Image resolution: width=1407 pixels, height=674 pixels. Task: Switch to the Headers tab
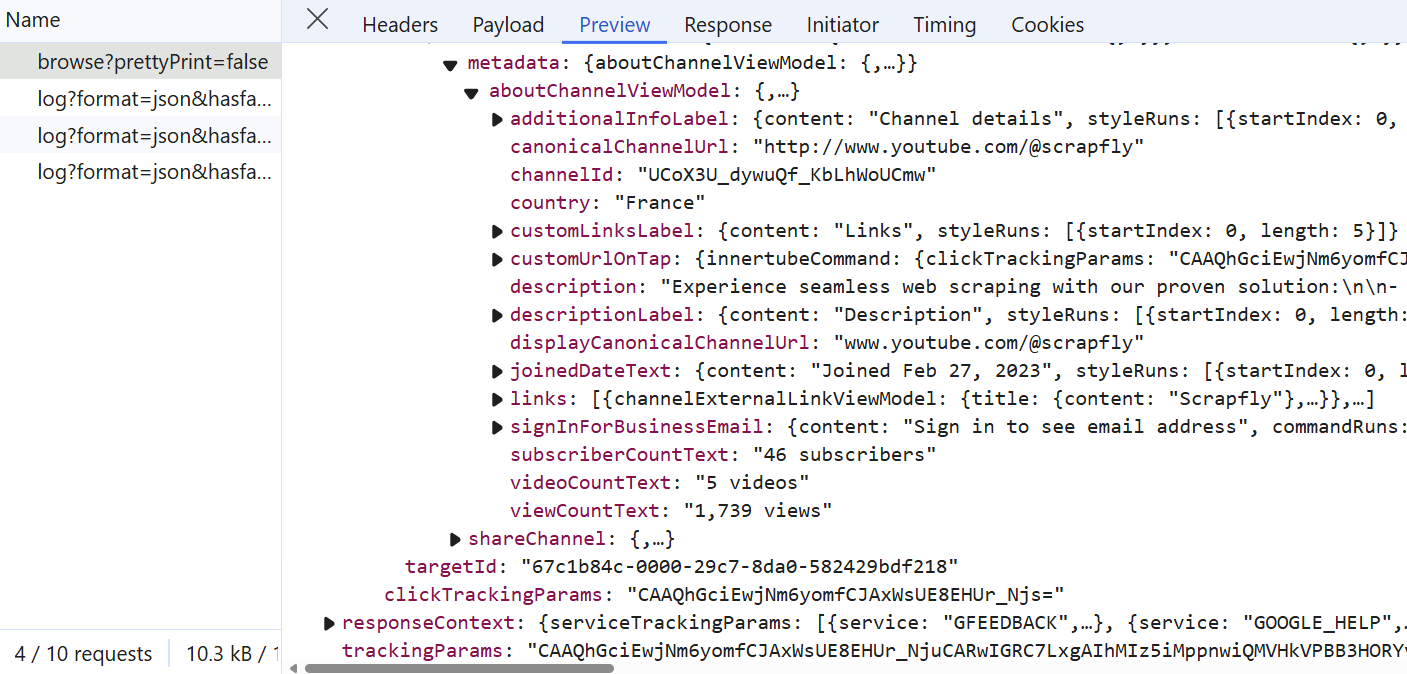pos(400,25)
